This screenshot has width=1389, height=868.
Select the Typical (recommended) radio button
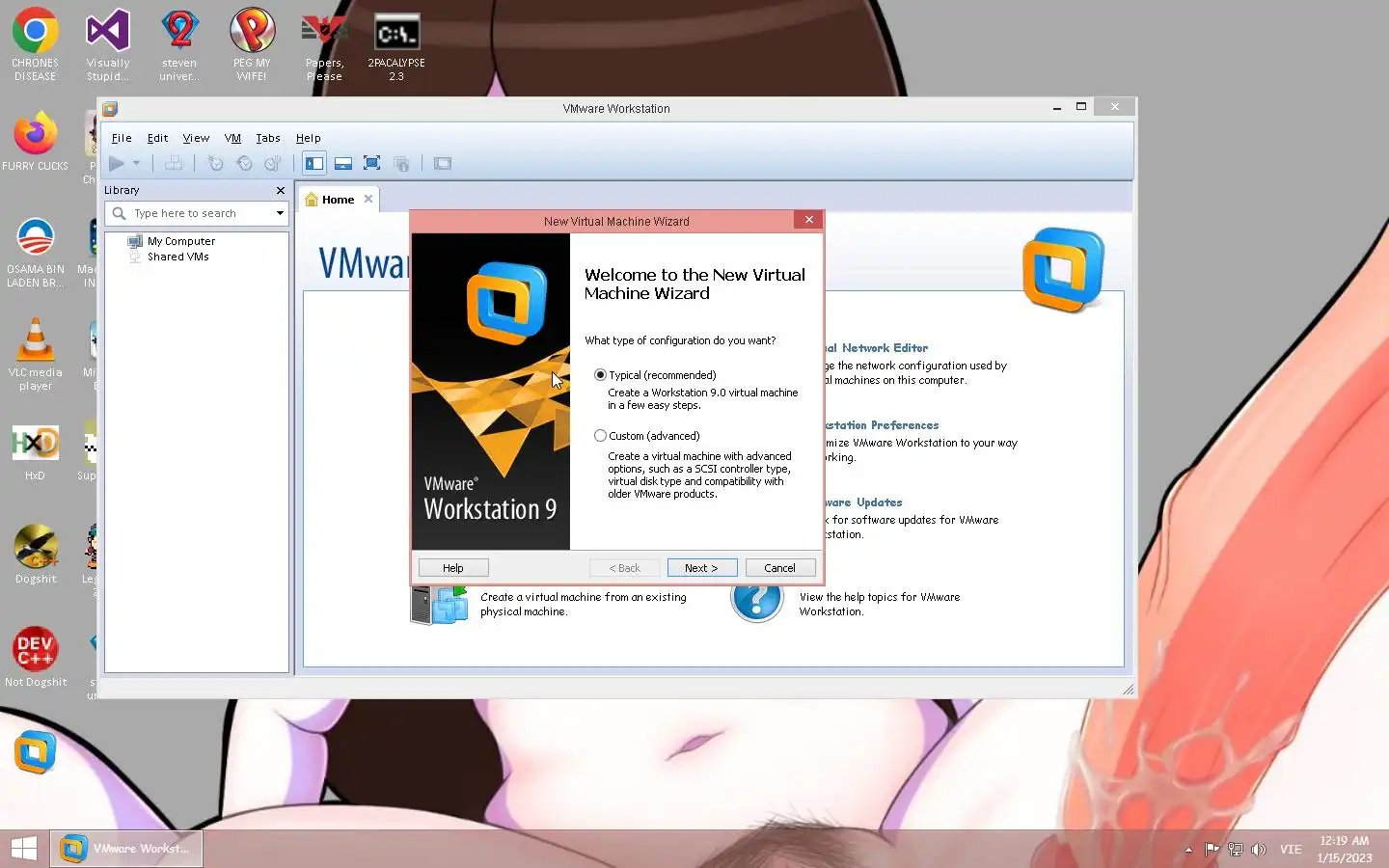click(600, 374)
